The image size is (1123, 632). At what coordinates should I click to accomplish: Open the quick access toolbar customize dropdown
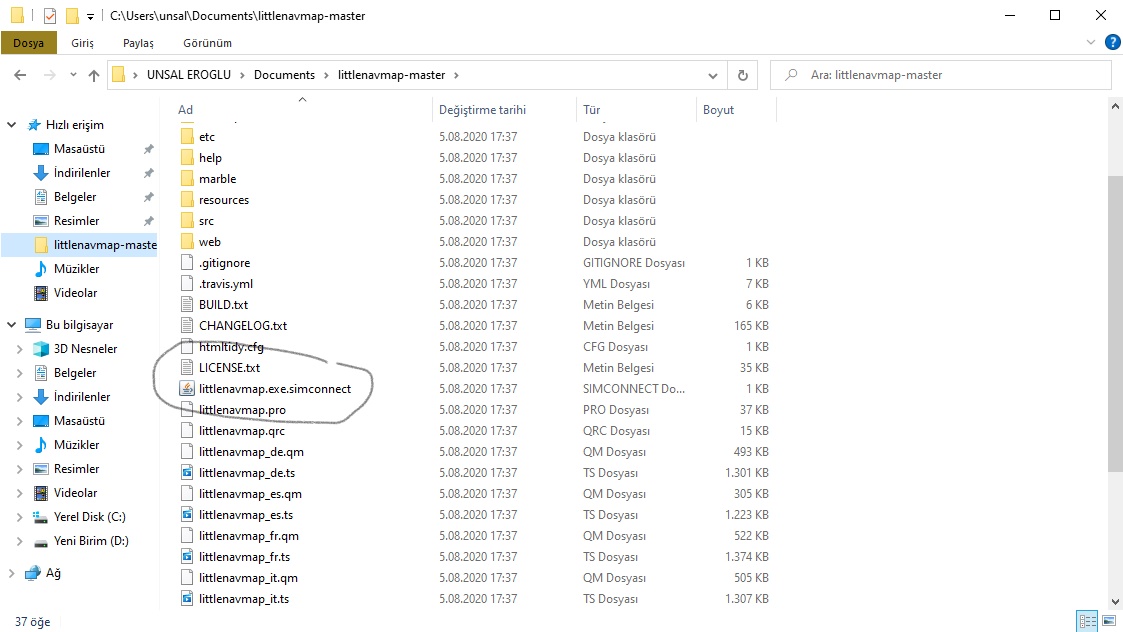(90, 16)
